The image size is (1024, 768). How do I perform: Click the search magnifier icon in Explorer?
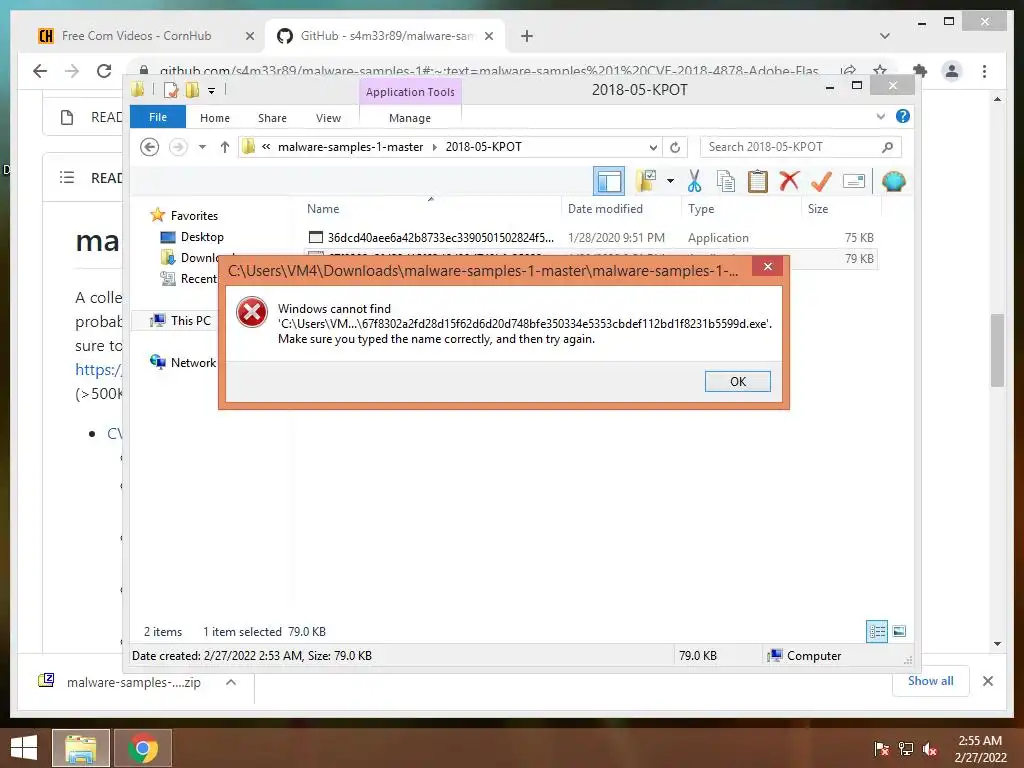coord(887,147)
